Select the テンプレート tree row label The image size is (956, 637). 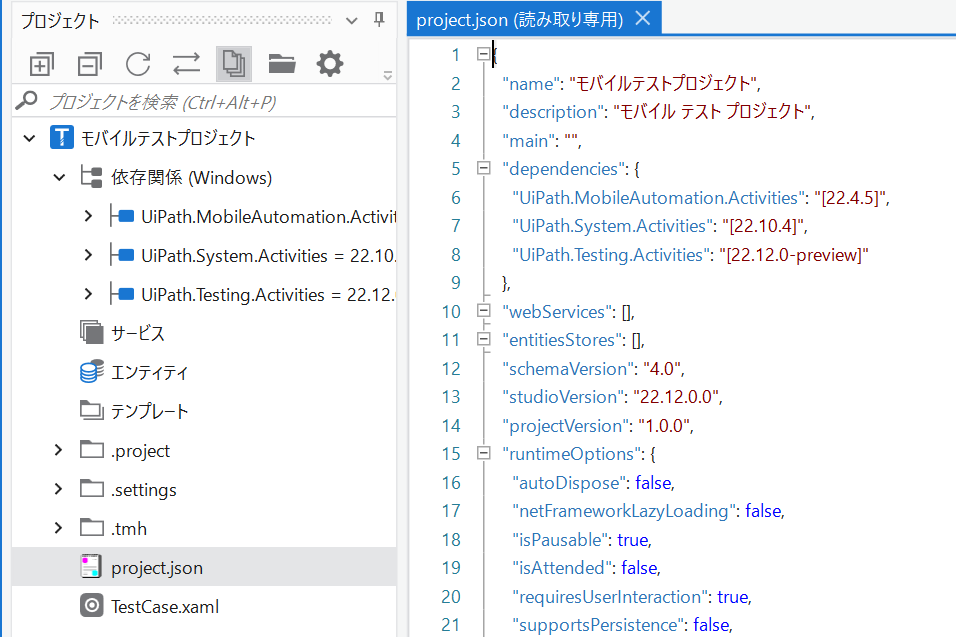tap(149, 411)
